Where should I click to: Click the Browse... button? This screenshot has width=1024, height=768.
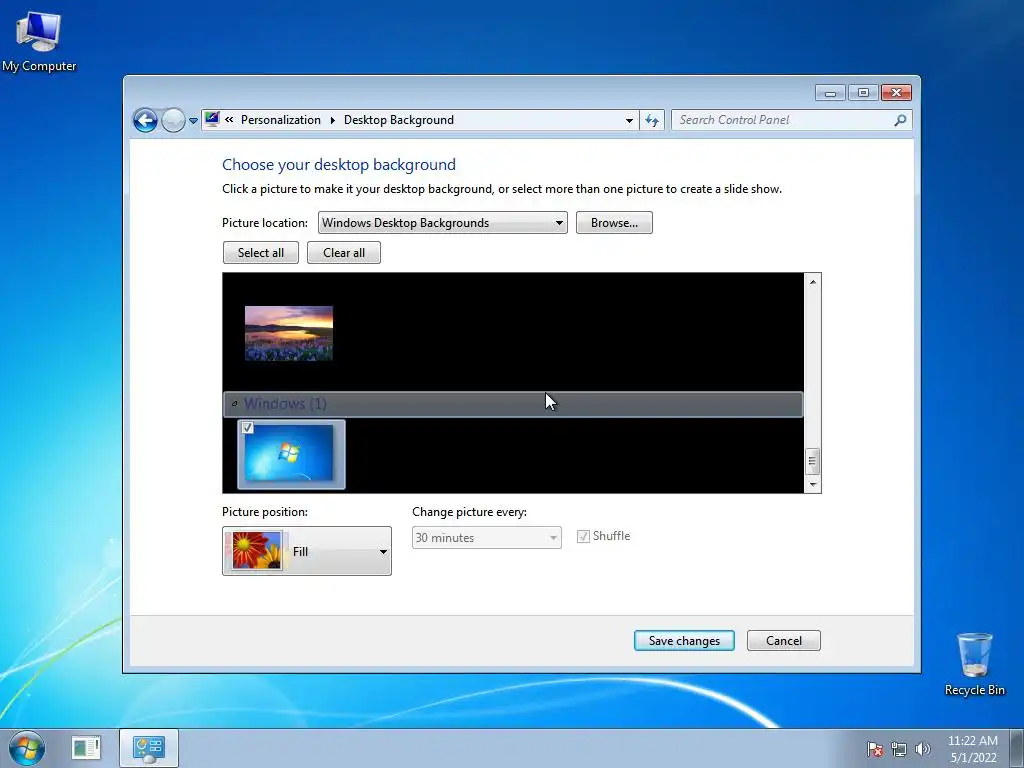(614, 223)
